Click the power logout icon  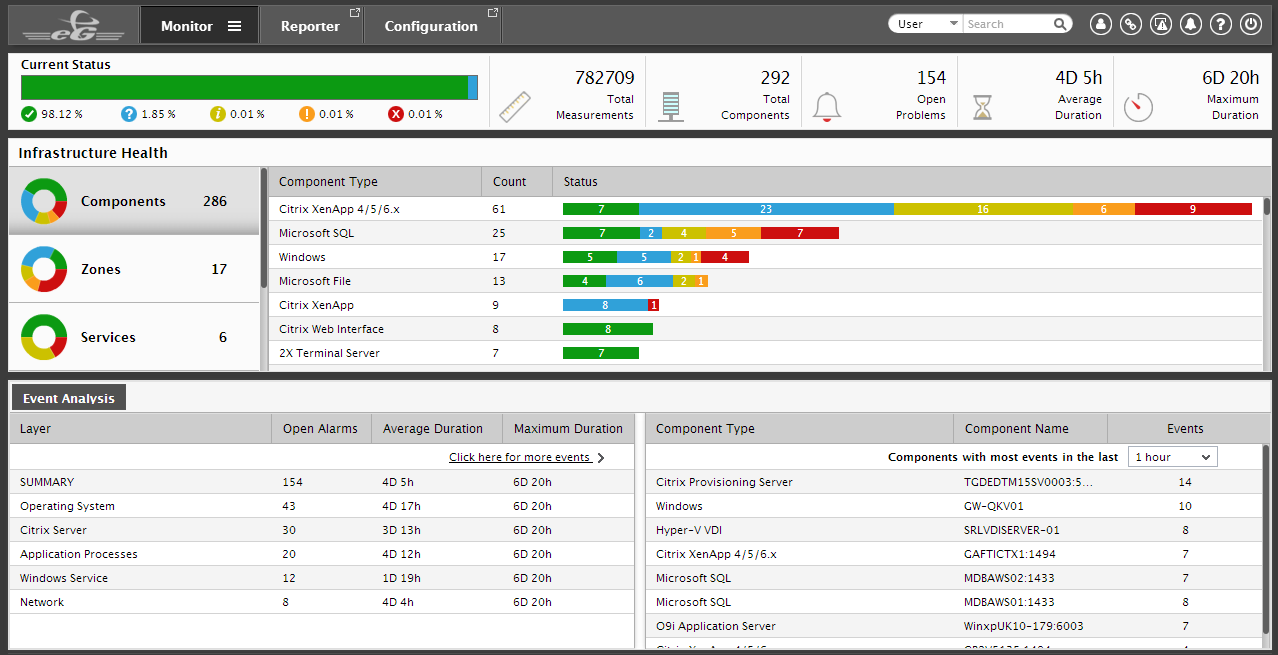(1250, 25)
